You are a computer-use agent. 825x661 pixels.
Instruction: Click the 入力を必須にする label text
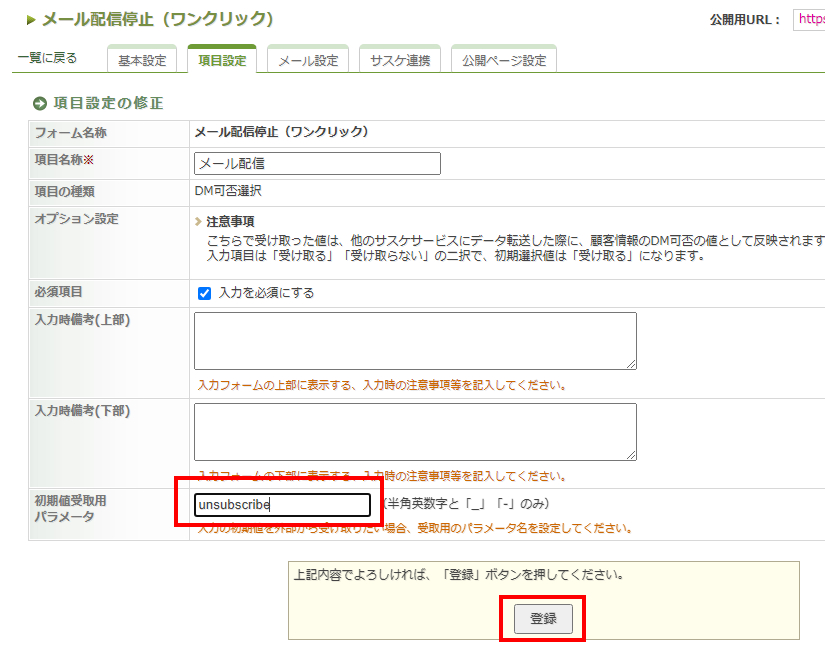[266, 293]
